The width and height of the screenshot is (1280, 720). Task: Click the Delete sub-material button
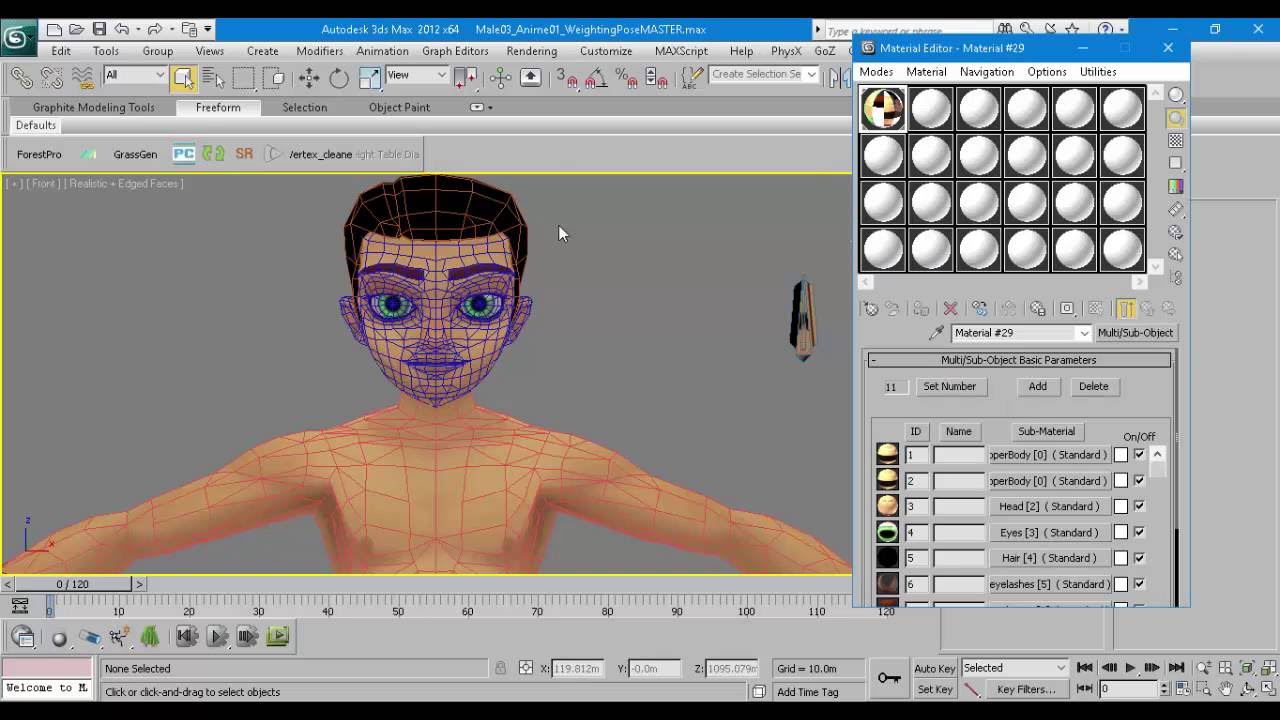[1093, 386]
